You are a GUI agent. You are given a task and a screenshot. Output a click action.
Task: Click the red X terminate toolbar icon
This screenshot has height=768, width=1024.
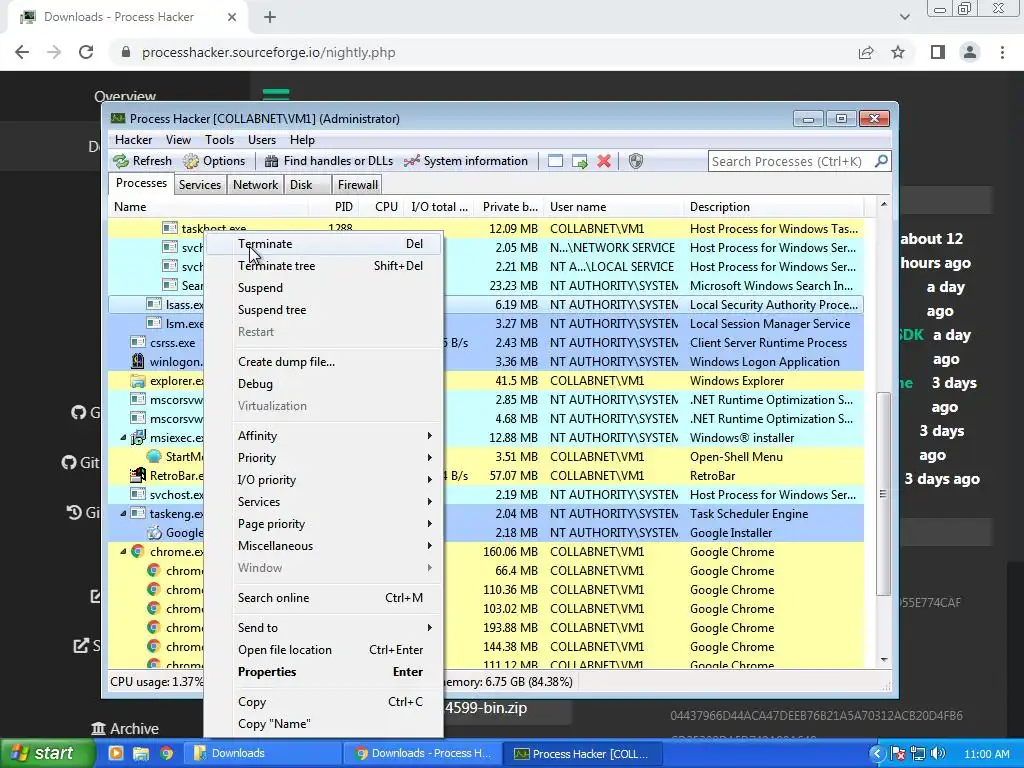[x=604, y=161]
